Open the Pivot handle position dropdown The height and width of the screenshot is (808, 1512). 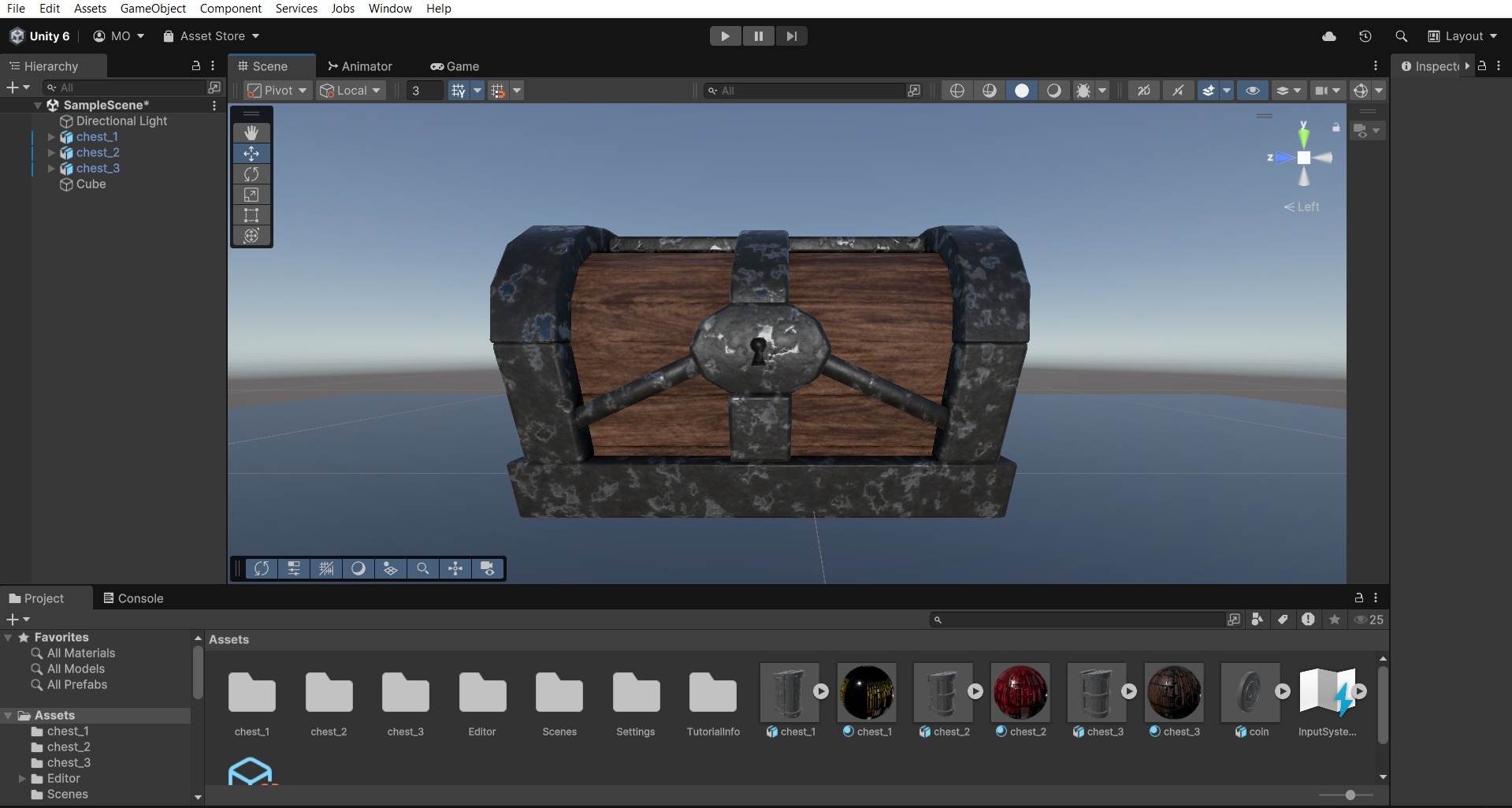[x=277, y=91]
